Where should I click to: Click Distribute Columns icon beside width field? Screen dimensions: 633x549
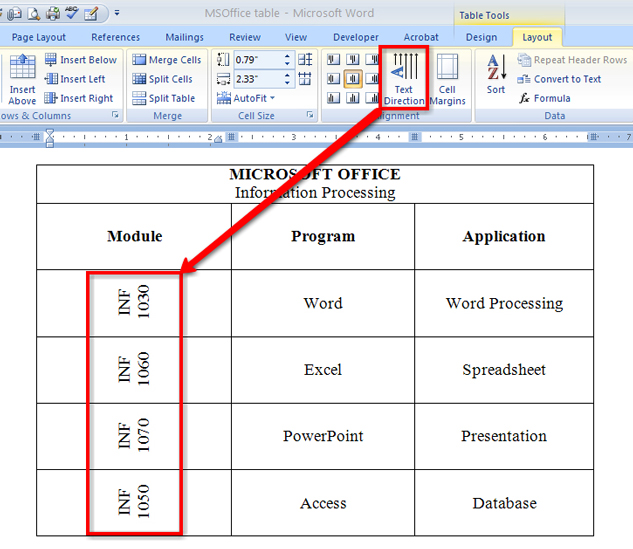tap(305, 78)
